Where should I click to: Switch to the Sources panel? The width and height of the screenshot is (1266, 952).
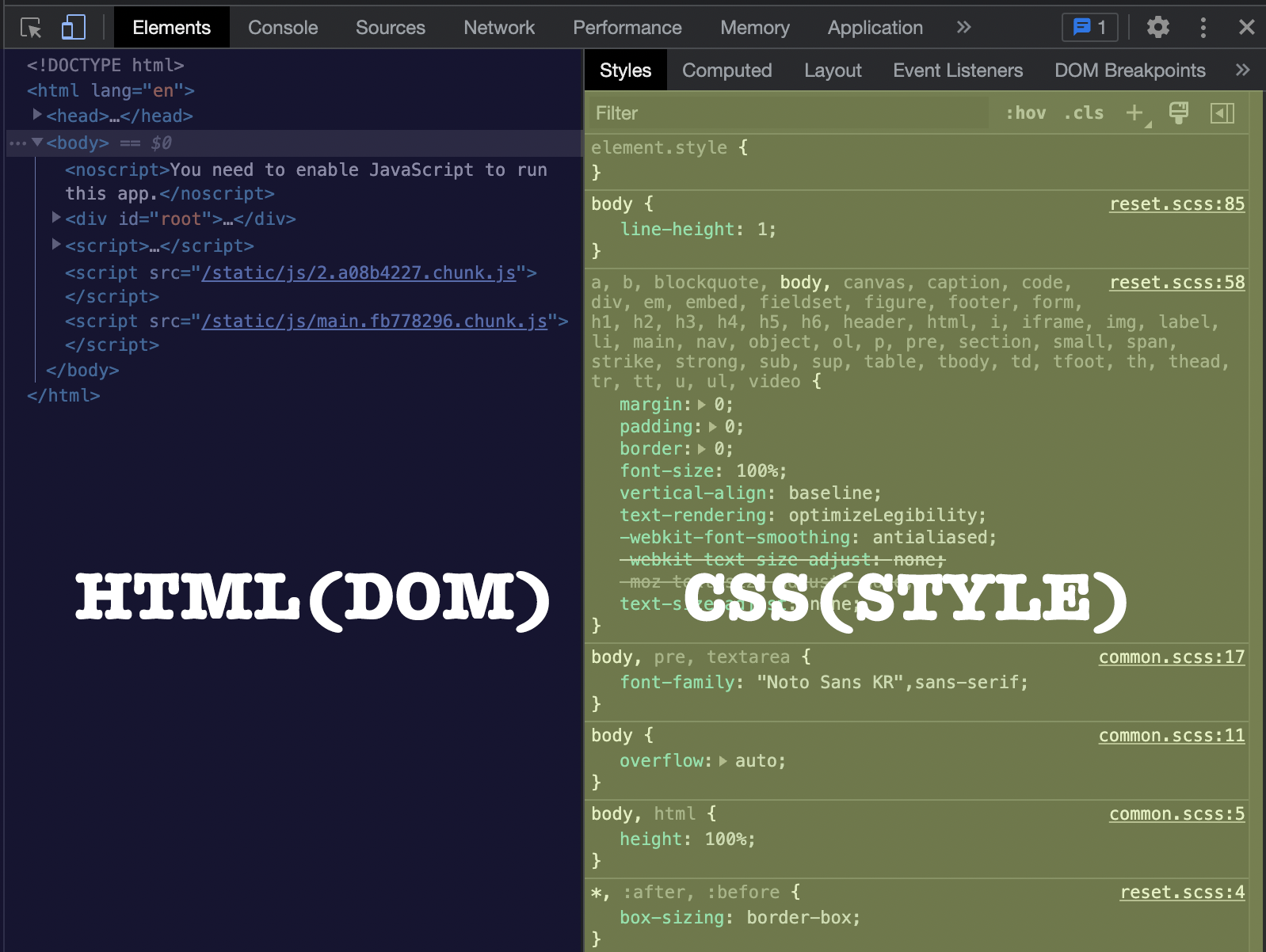[391, 28]
